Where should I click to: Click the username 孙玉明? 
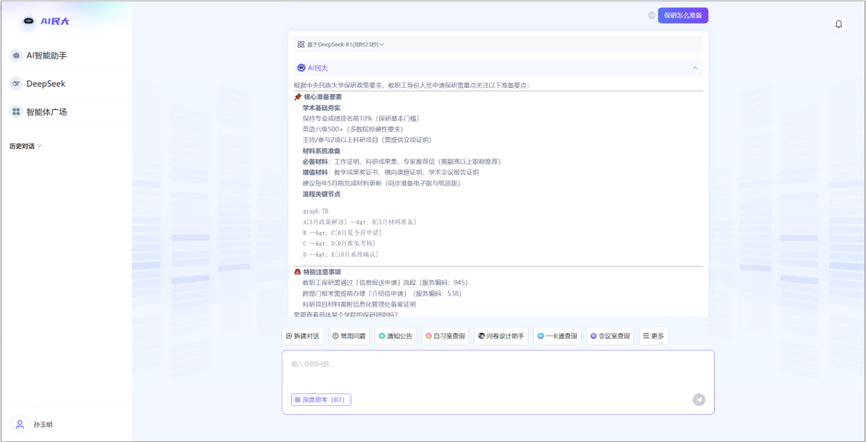(43, 425)
